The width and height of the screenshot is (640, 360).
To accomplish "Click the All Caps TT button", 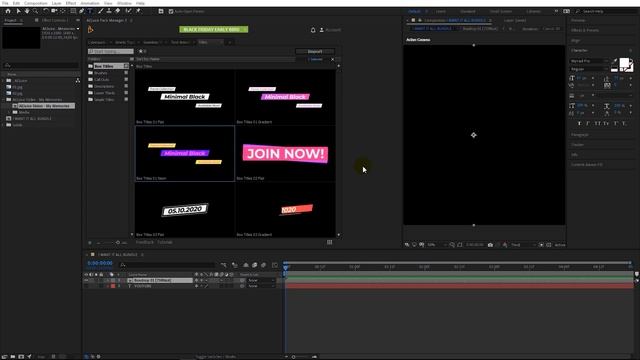I will pyautogui.click(x=597, y=123).
